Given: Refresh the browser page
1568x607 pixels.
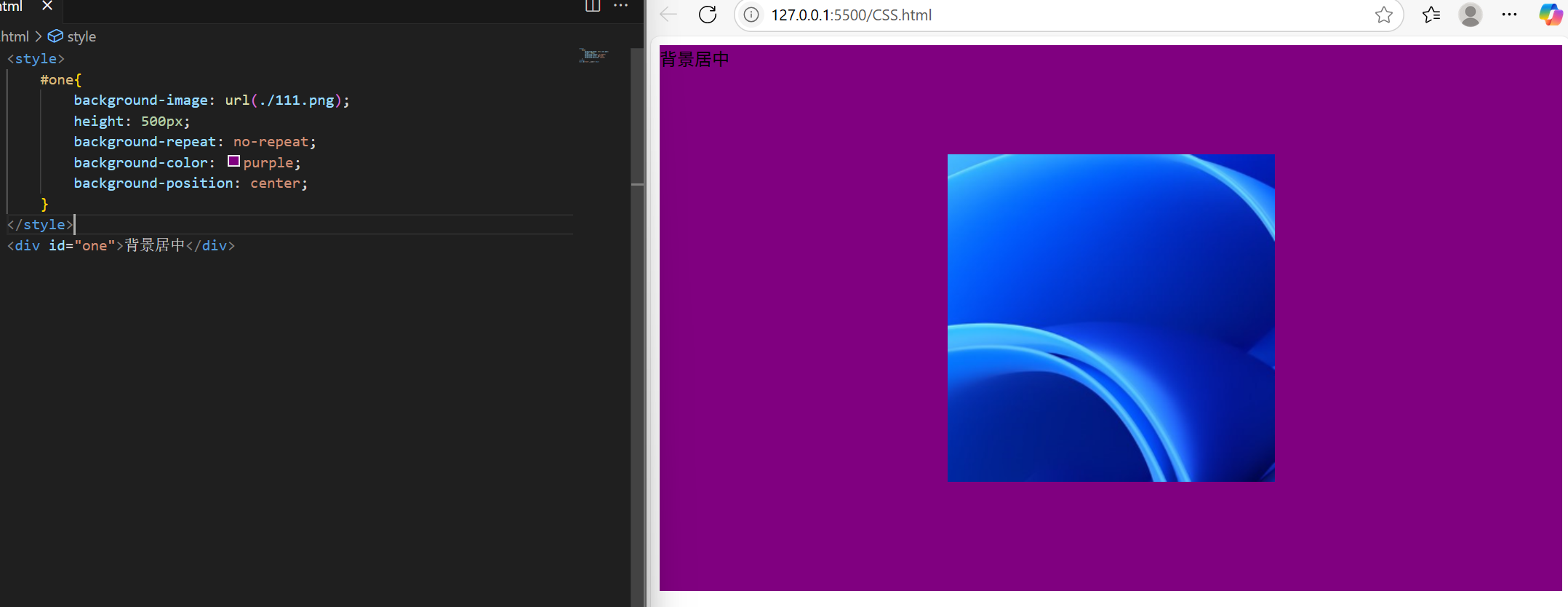Looking at the screenshot, I should pos(708,15).
